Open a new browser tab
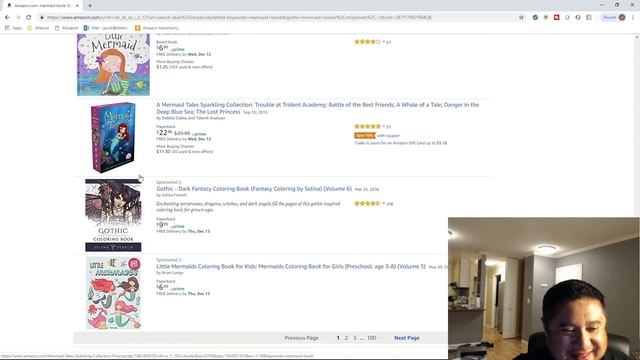The width and height of the screenshot is (640, 360). pyautogui.click(x=90, y=6)
